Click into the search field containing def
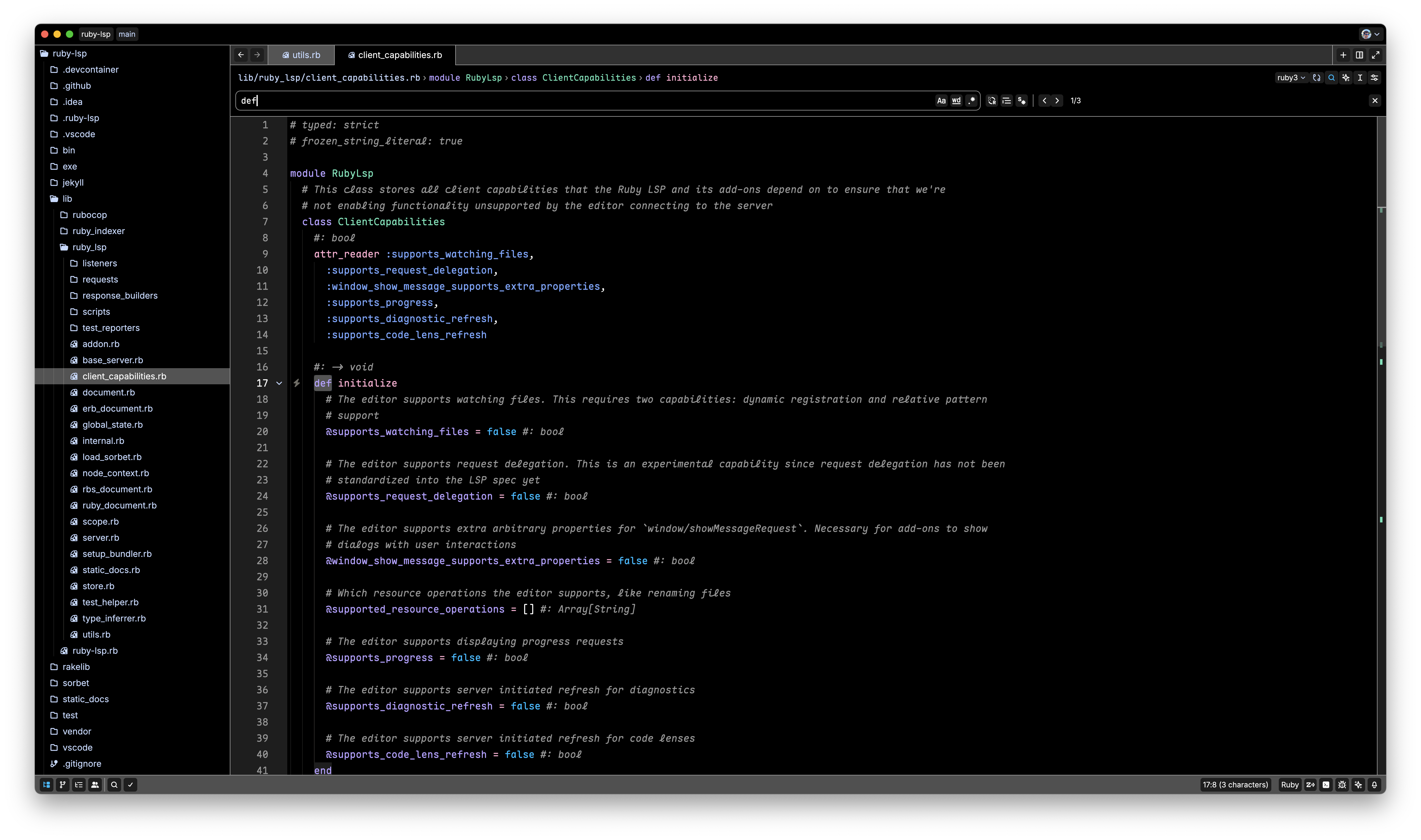This screenshot has width=1421, height=840. pyautogui.click(x=566, y=101)
